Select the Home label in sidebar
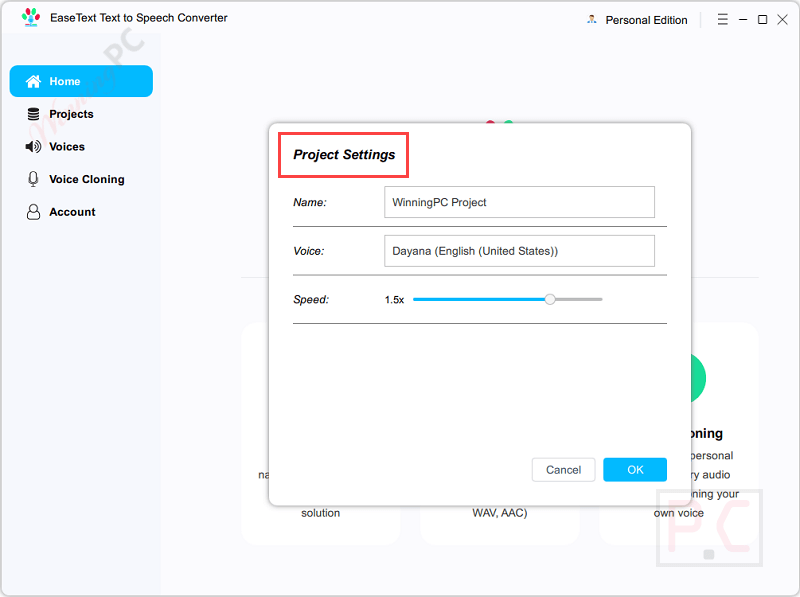Viewport: 800px width, 597px height. pos(65,81)
